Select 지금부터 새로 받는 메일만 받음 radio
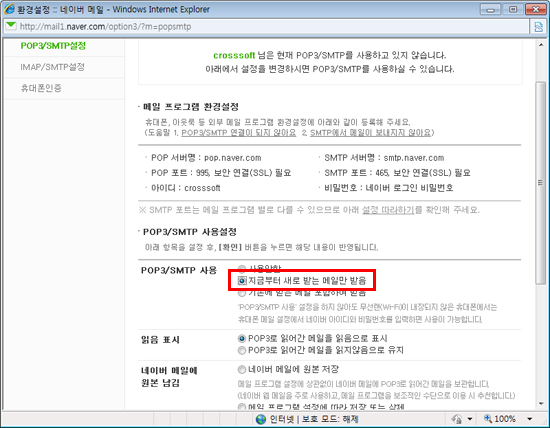550x428 pixels. (x=242, y=281)
